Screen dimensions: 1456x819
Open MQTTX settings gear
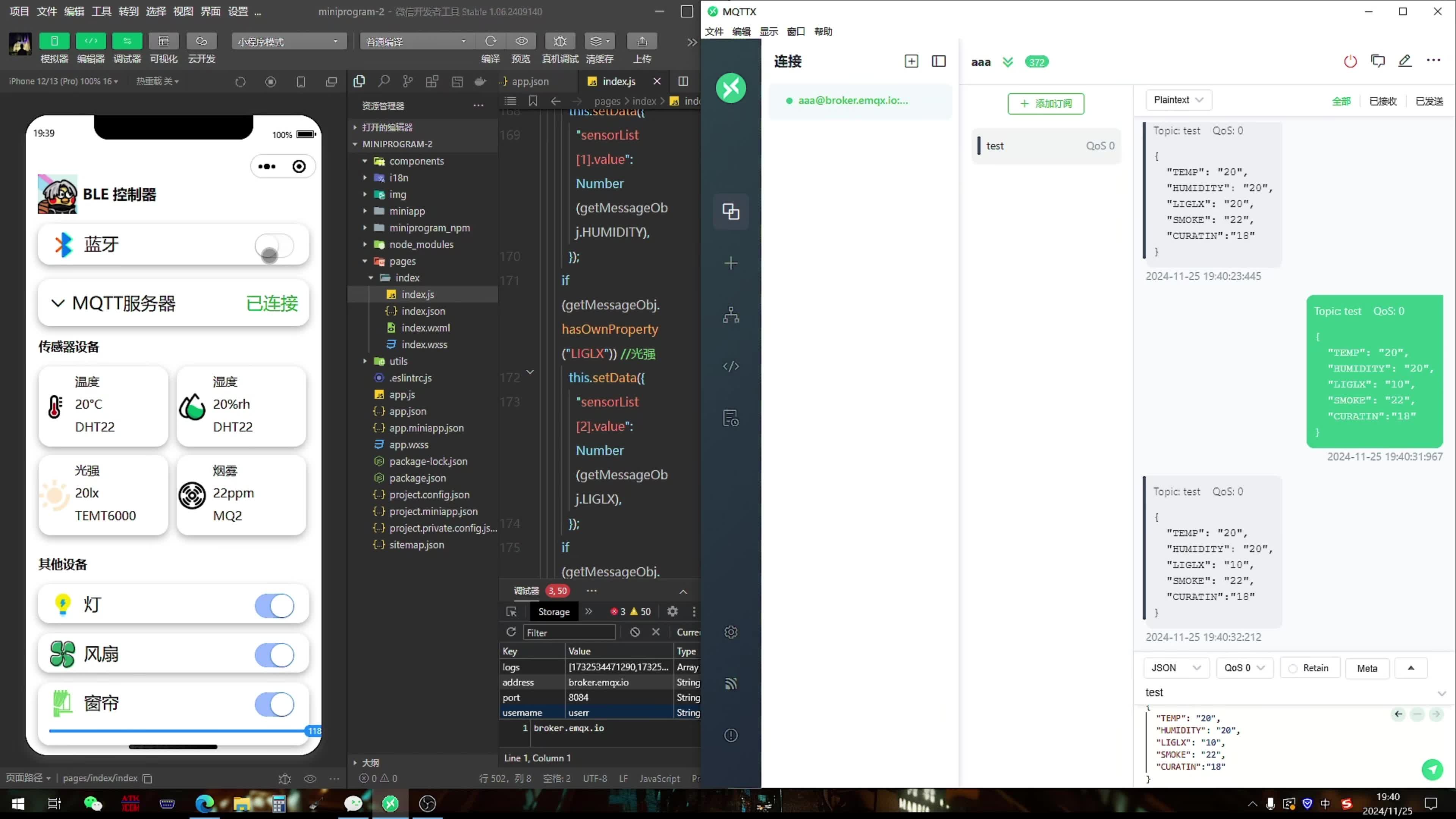click(x=731, y=632)
